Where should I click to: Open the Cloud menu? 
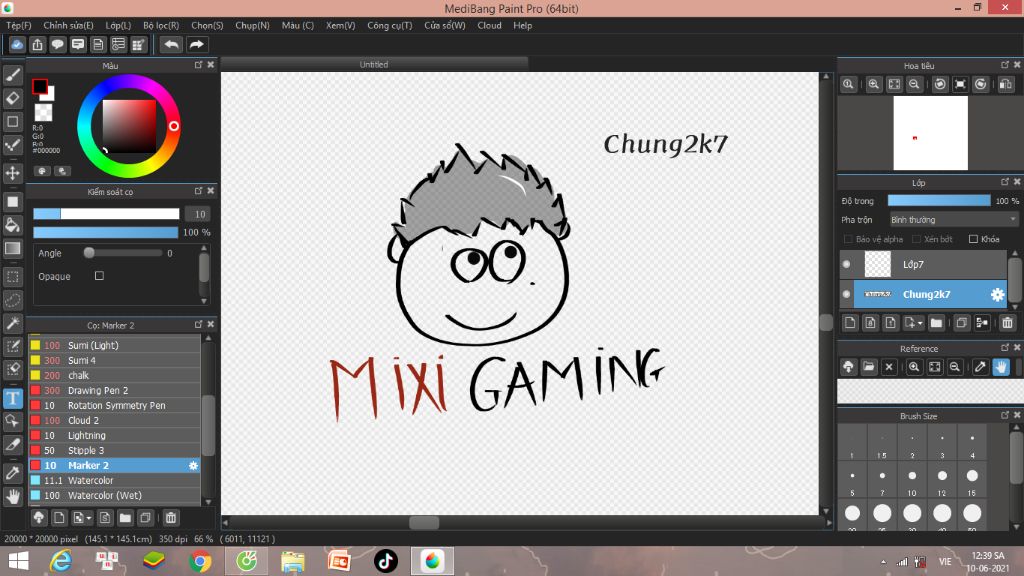pos(489,25)
